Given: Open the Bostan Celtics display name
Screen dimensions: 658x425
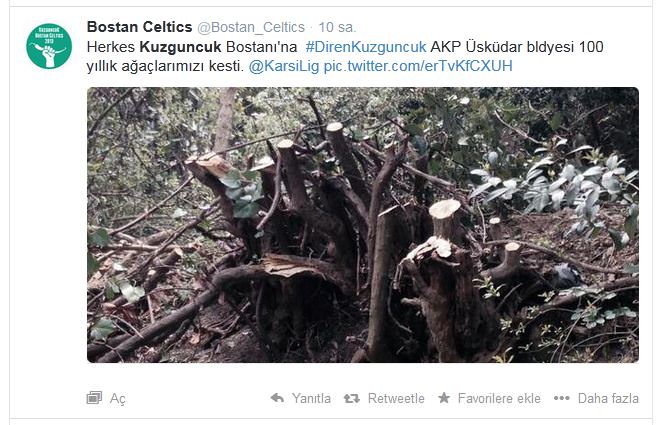Looking at the screenshot, I should click(139, 27).
